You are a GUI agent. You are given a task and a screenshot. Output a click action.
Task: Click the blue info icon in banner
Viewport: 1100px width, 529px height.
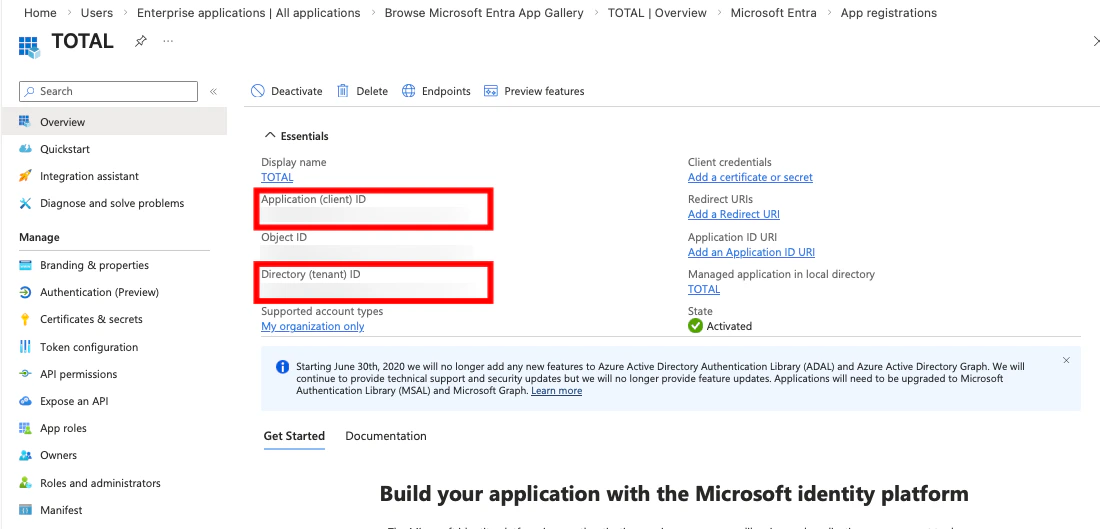pyautogui.click(x=282, y=367)
